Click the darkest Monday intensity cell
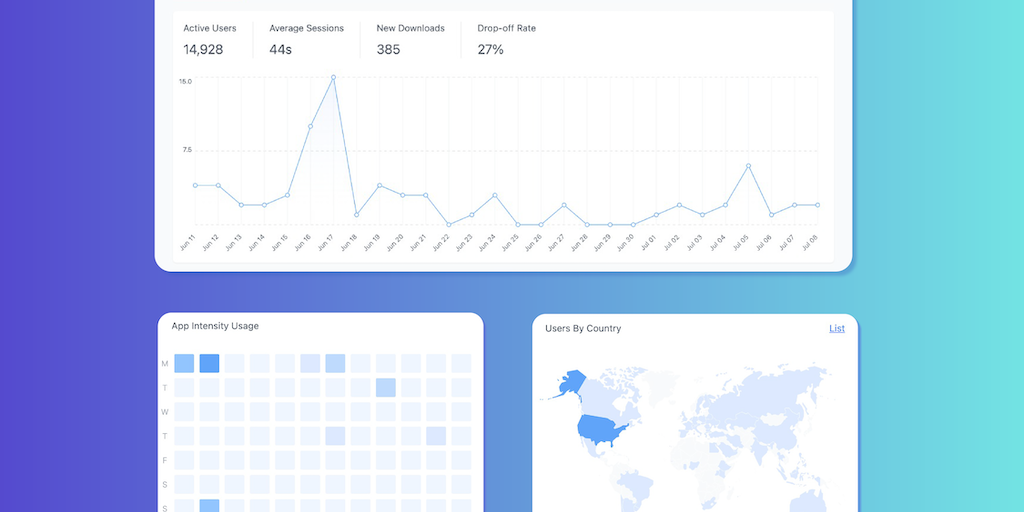This screenshot has height=512, width=1024. coord(209,363)
